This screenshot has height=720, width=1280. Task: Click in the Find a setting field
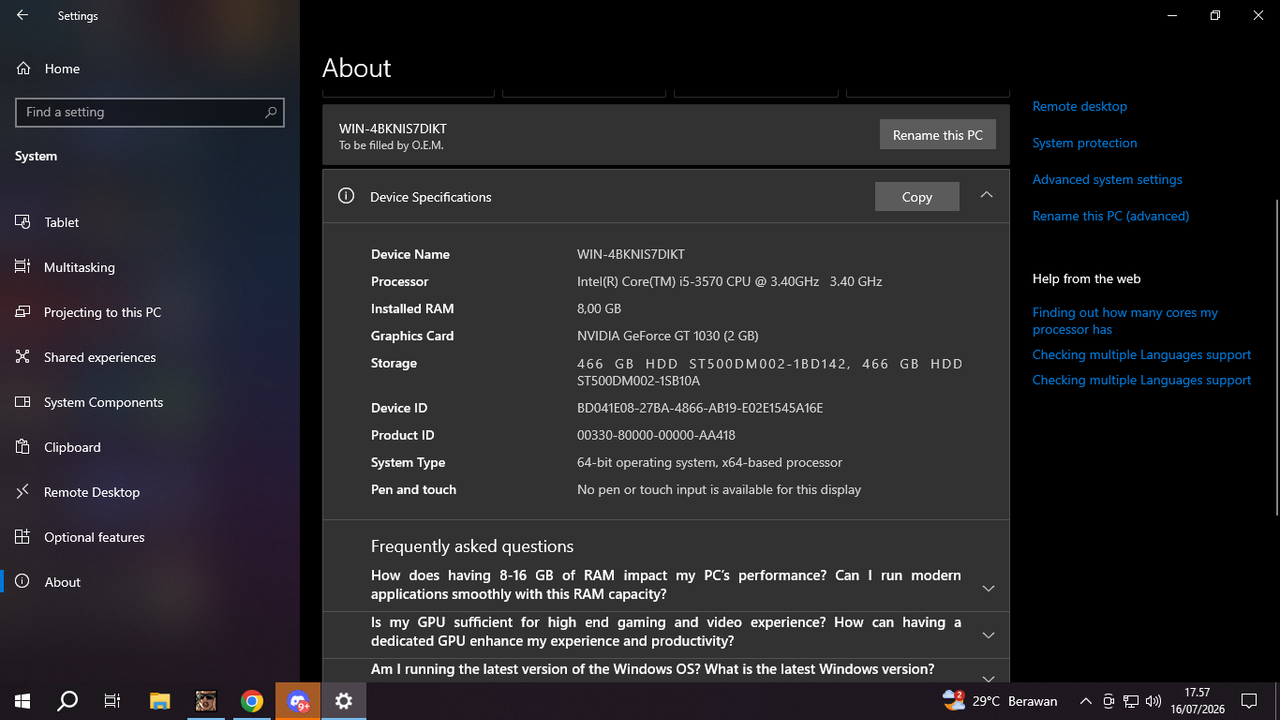coord(150,112)
